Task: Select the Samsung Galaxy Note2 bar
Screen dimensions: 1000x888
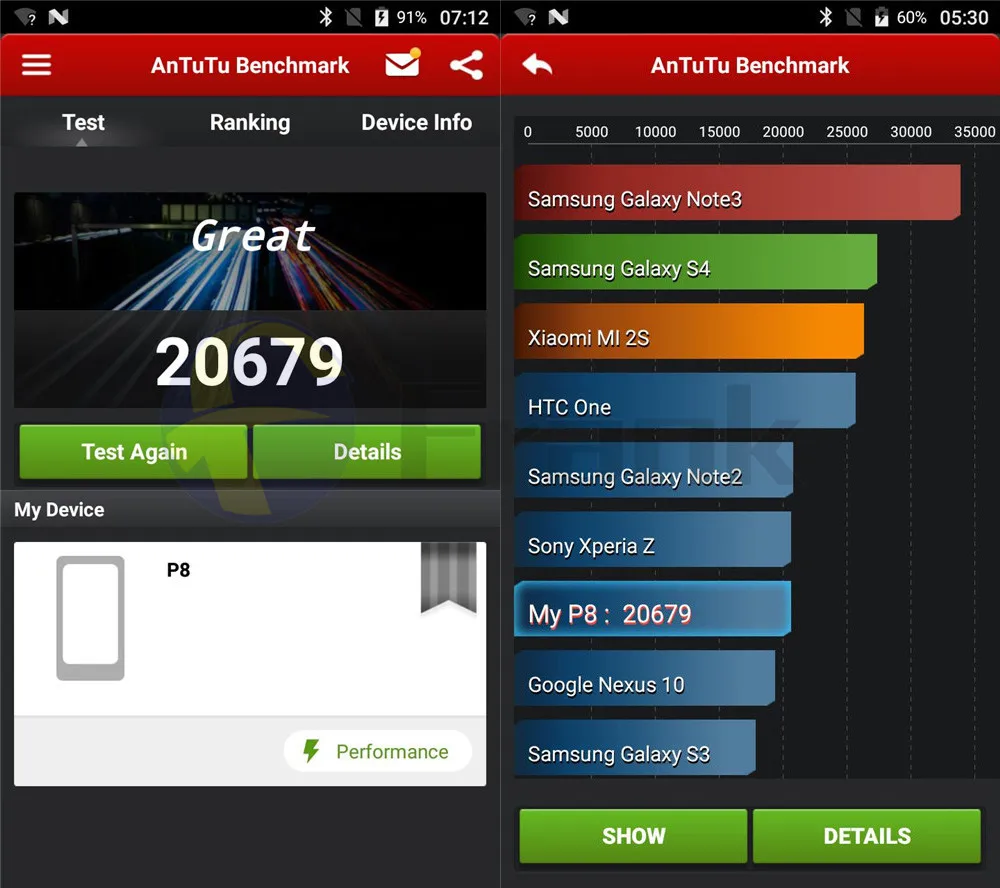Action: tap(654, 470)
